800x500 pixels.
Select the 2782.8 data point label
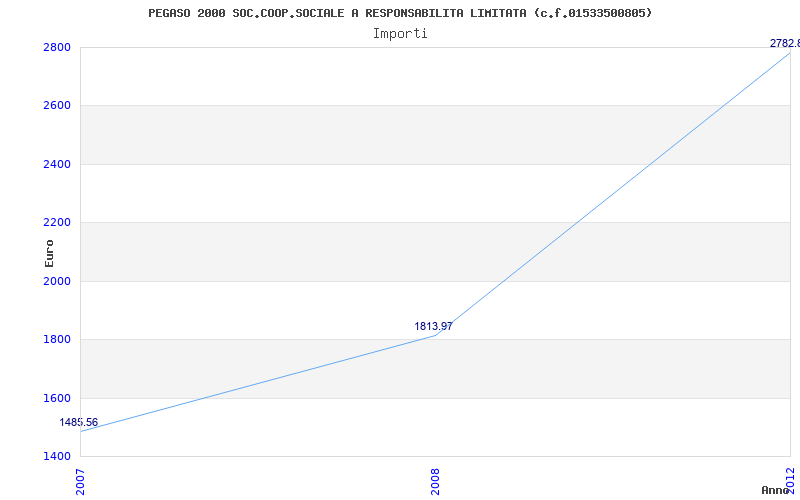click(x=785, y=44)
